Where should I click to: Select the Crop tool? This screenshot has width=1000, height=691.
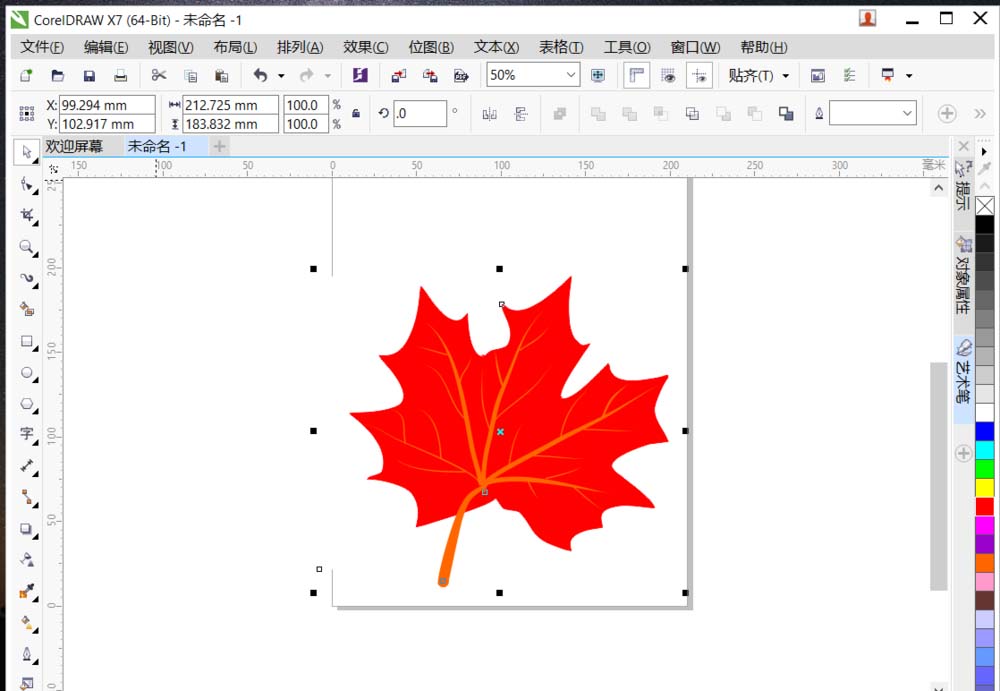click(x=27, y=215)
